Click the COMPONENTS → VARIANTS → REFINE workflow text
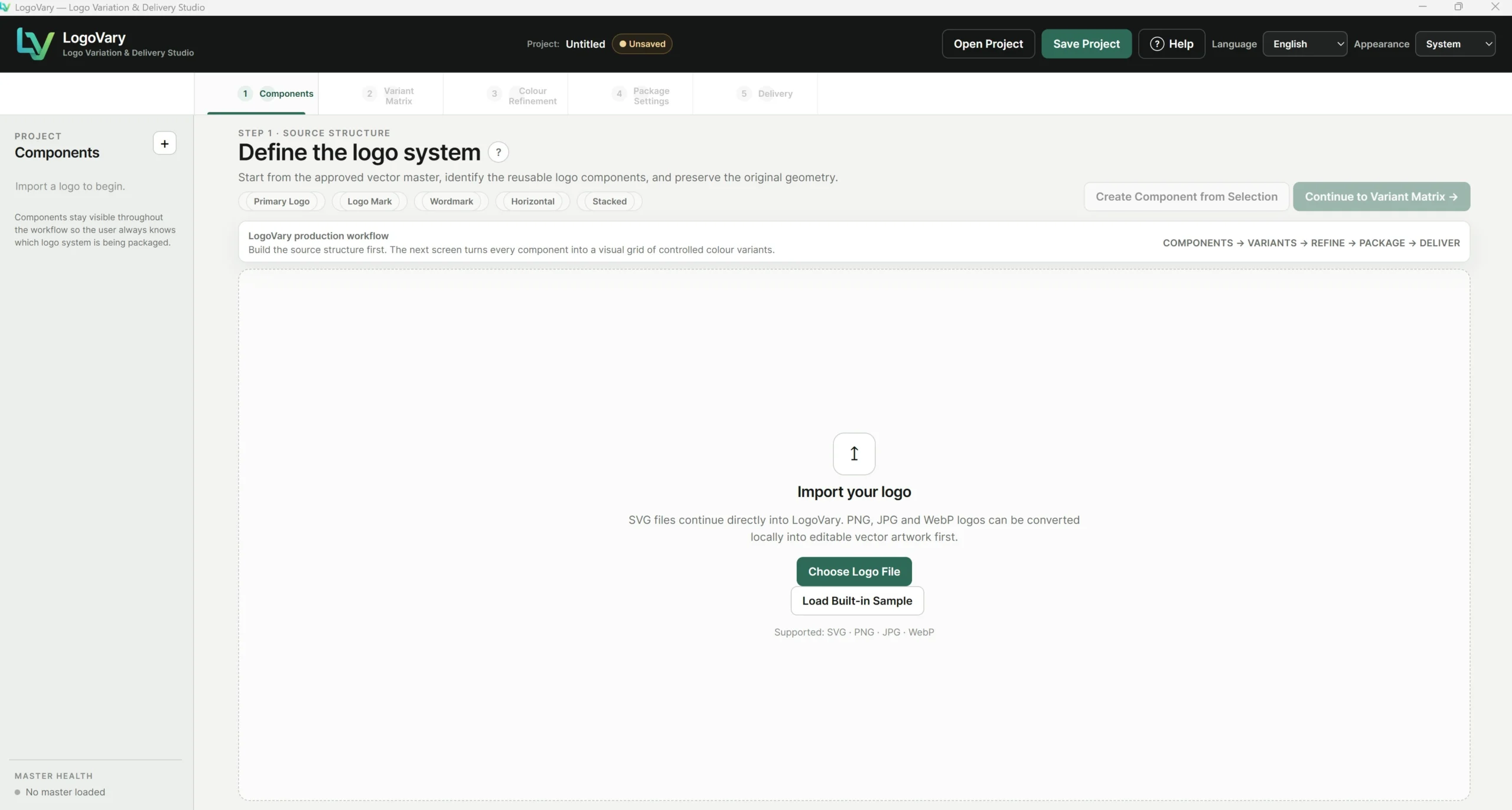The width and height of the screenshot is (1512, 810). 1311,243
